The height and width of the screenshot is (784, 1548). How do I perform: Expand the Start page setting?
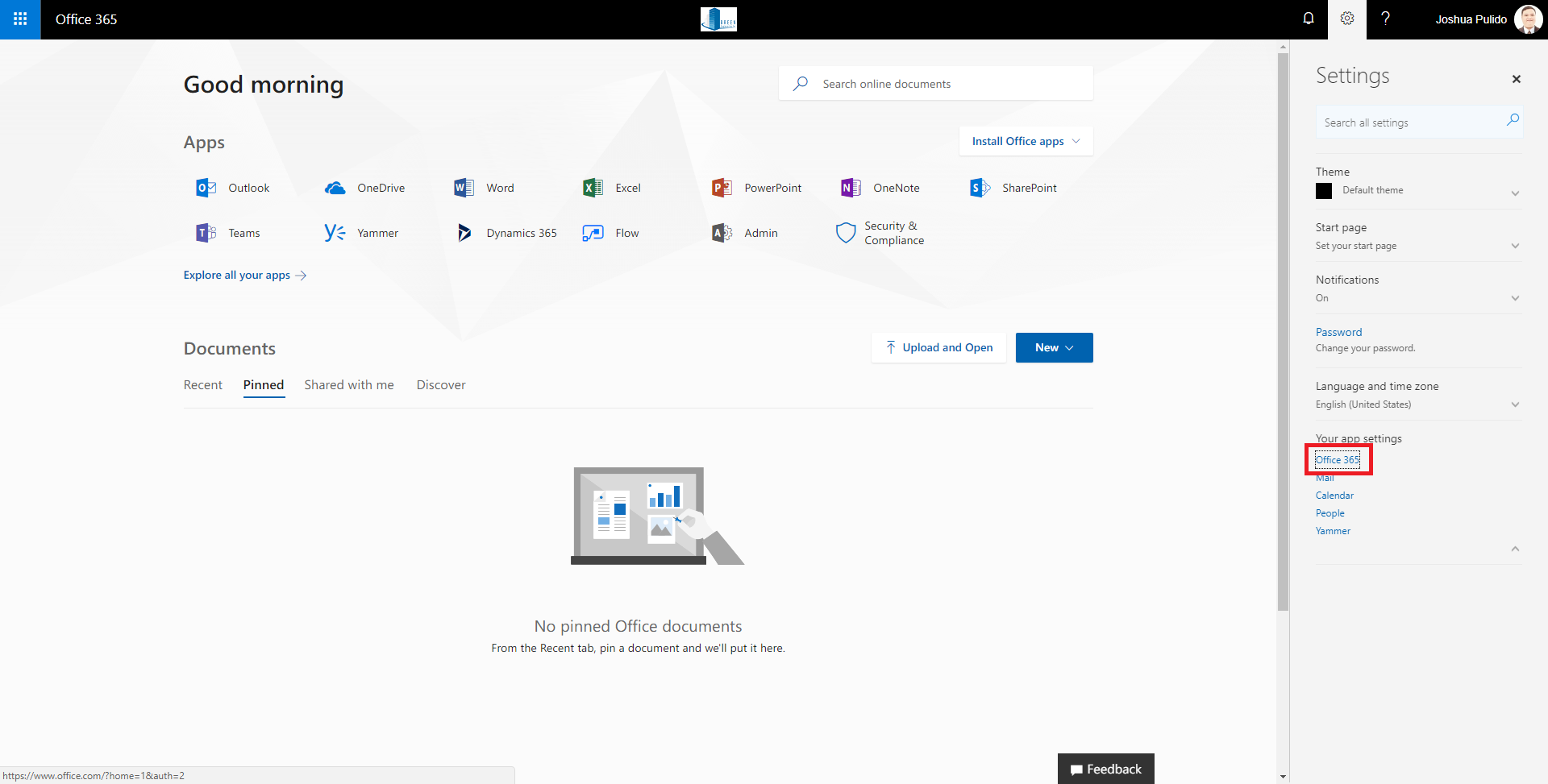click(x=1515, y=246)
